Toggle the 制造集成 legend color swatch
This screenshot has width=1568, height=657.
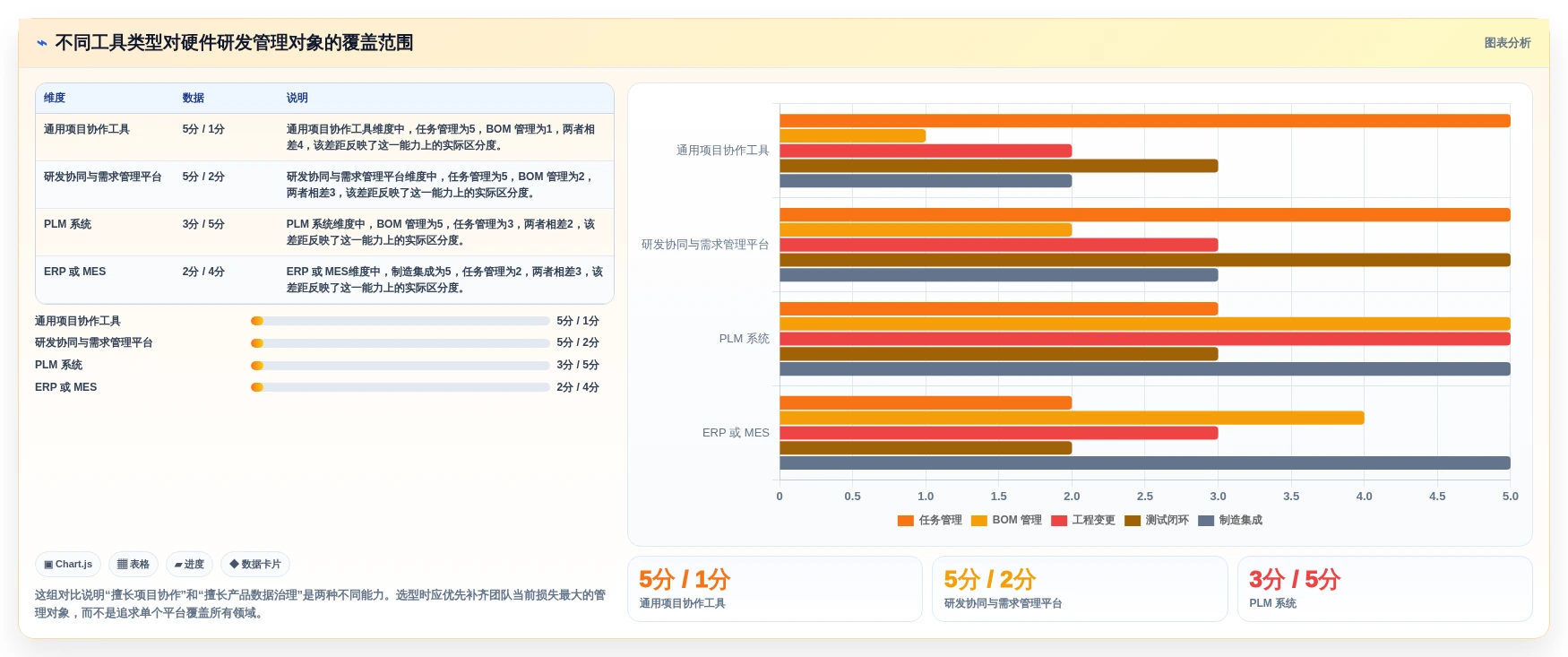(1205, 521)
